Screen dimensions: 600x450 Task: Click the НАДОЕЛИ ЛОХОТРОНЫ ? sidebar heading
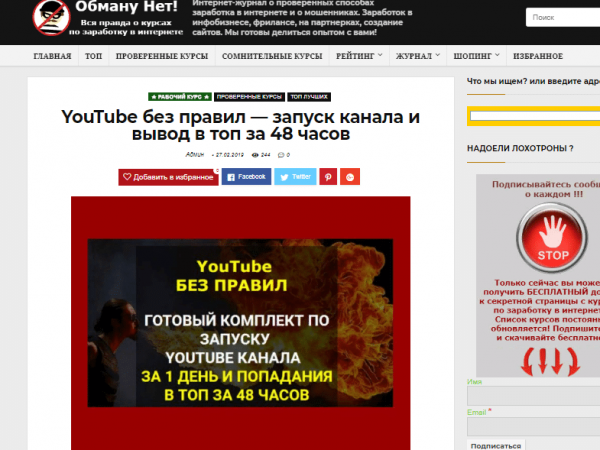[x=520, y=148]
